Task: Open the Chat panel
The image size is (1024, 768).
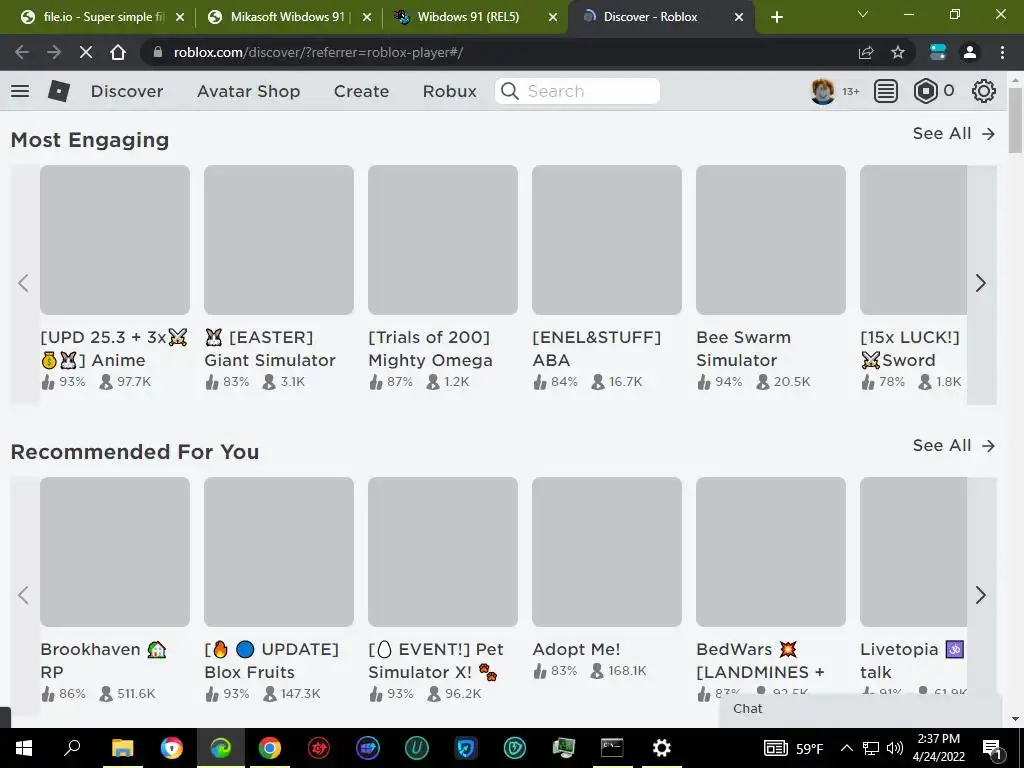Action: [x=860, y=709]
